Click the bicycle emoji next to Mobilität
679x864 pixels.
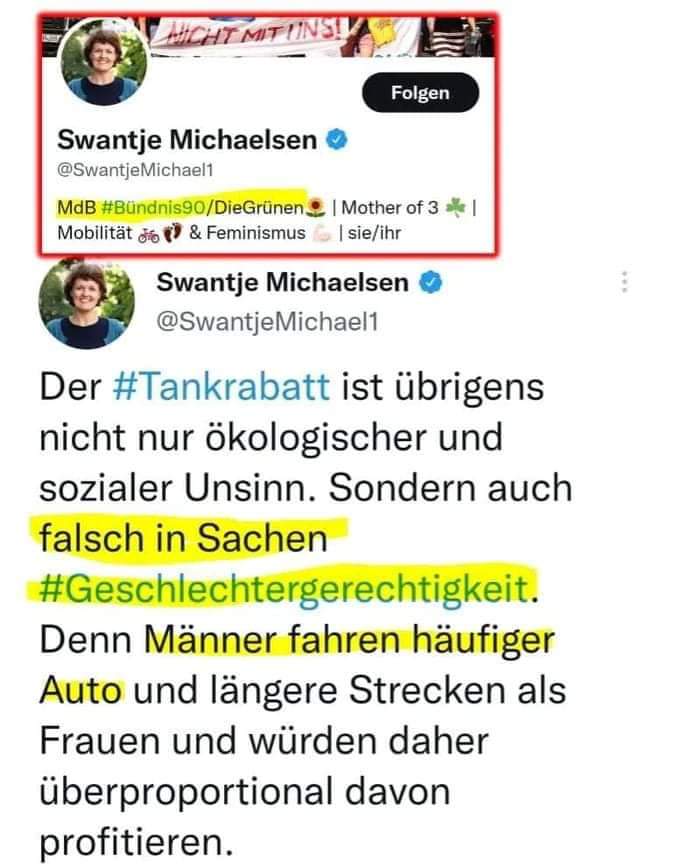149,234
